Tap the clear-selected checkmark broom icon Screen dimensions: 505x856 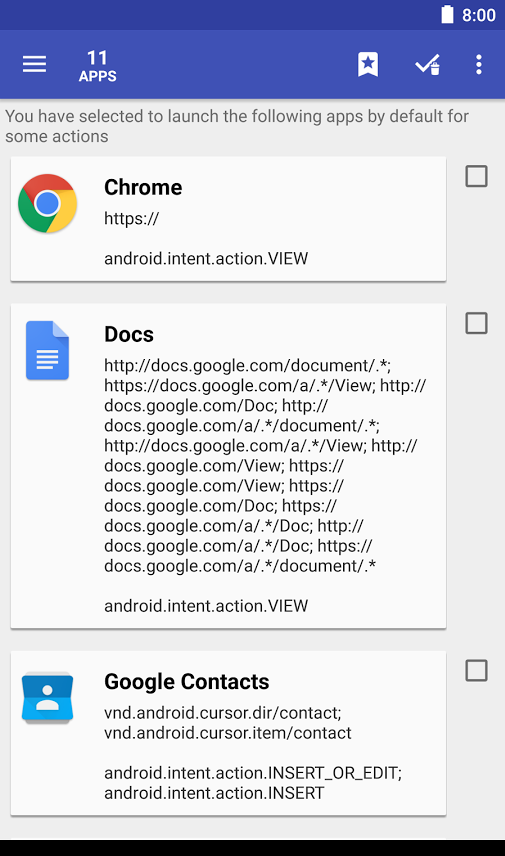point(427,64)
